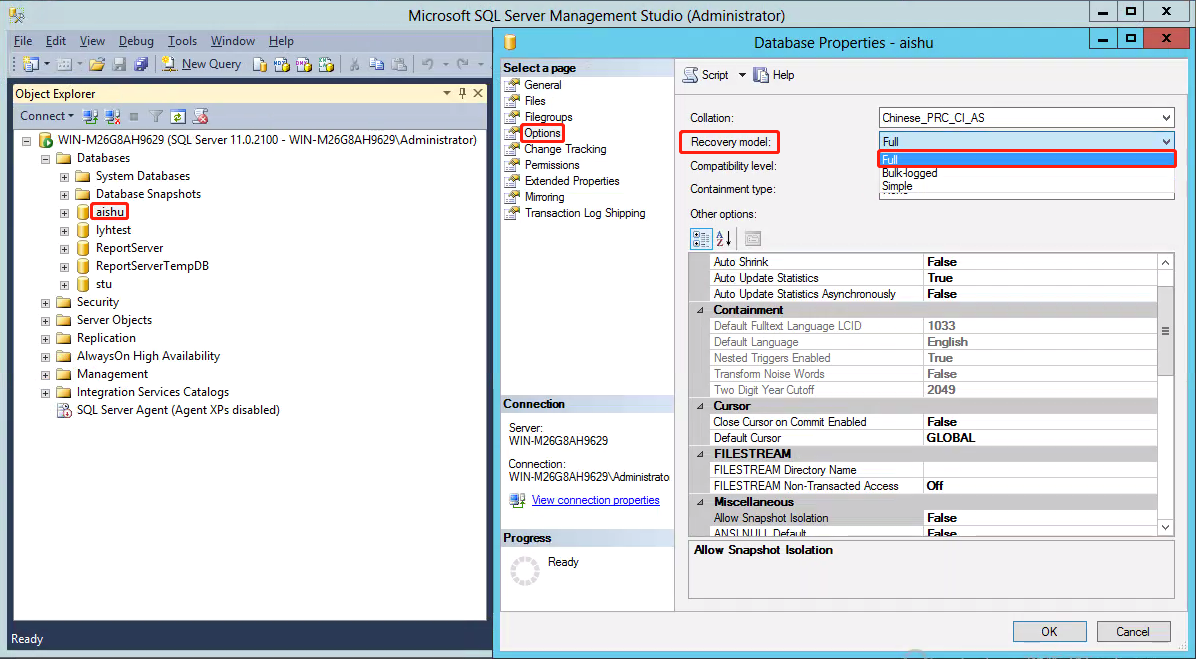Open the Window menu
Viewport: 1196px width, 659px height.
pyautogui.click(x=233, y=41)
